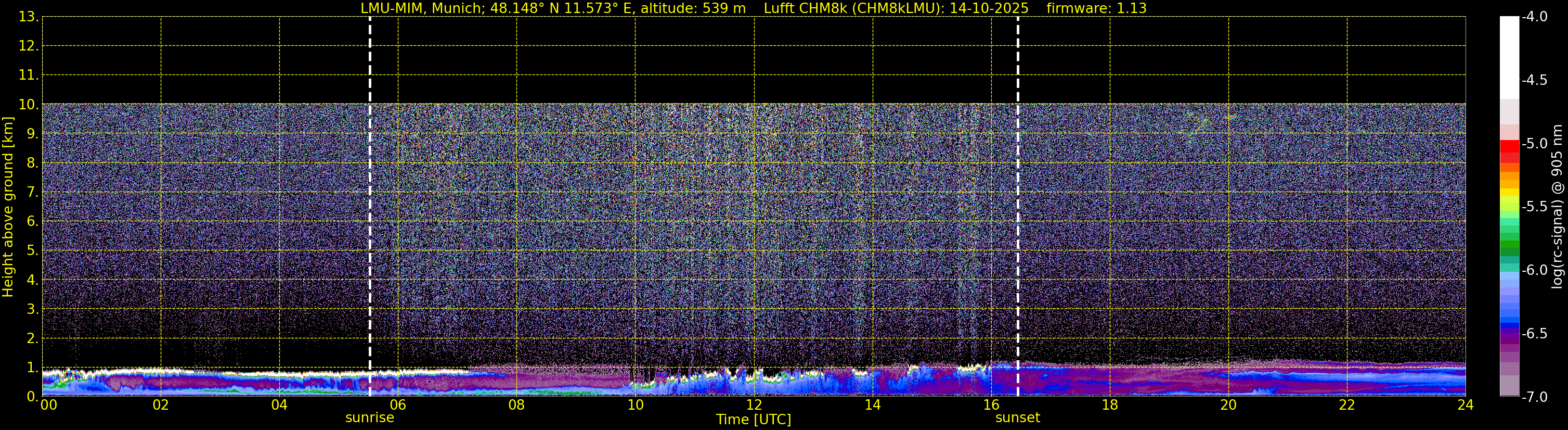The height and width of the screenshot is (430, 1568).
Task: Click the 3 km height tick label
Action: click(32, 309)
